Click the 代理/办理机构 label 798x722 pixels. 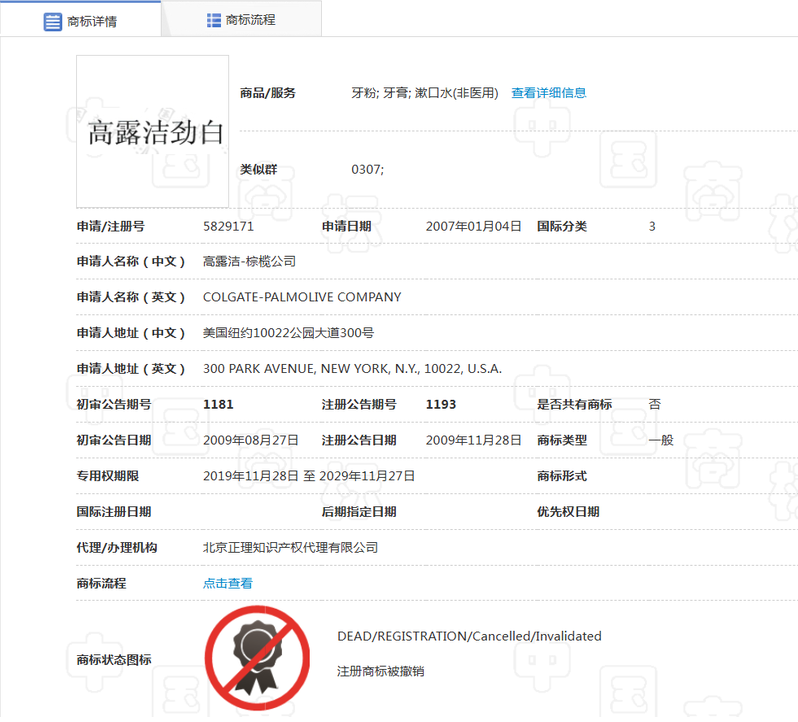(x=117, y=548)
